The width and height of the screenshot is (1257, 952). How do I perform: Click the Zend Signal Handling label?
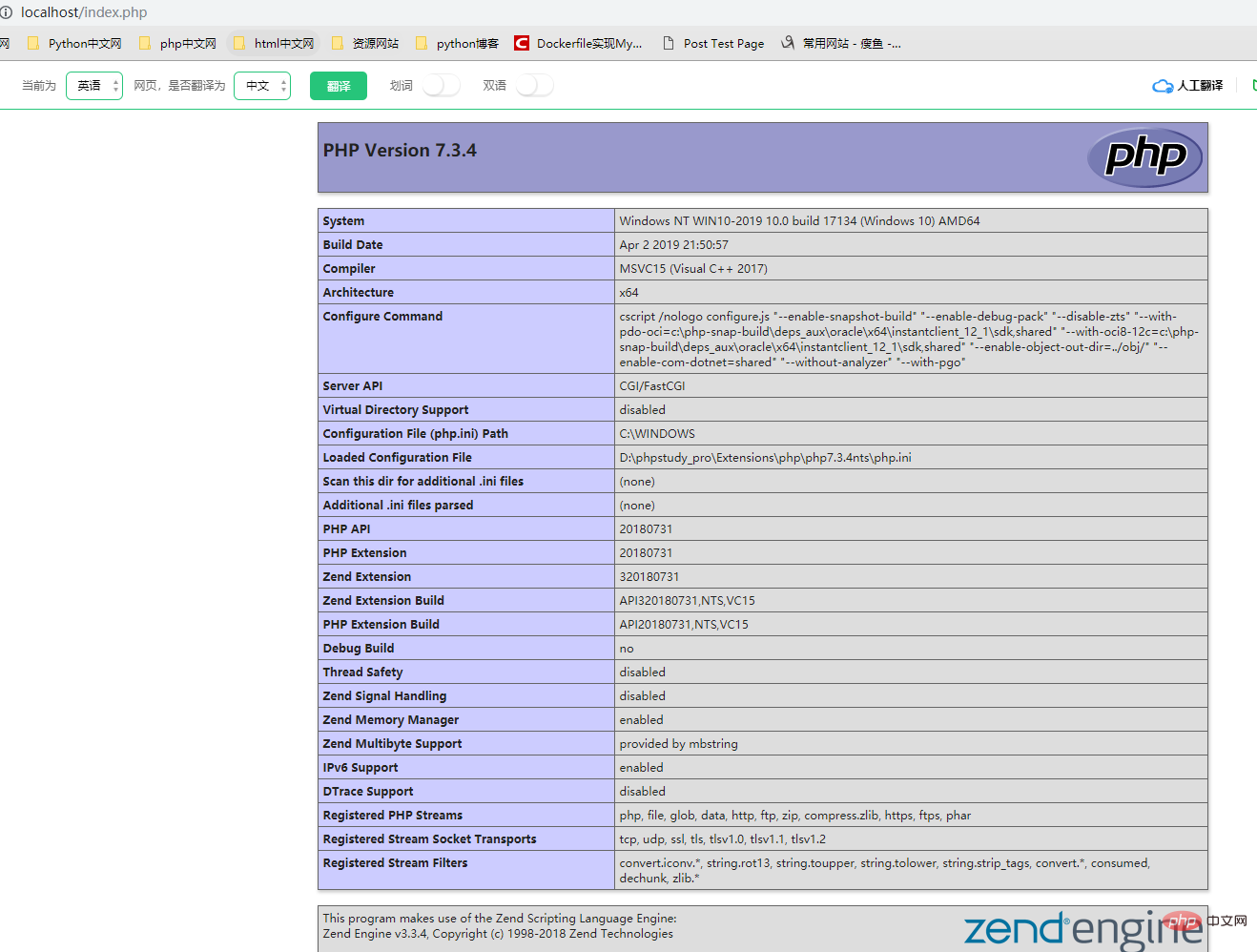pos(384,695)
